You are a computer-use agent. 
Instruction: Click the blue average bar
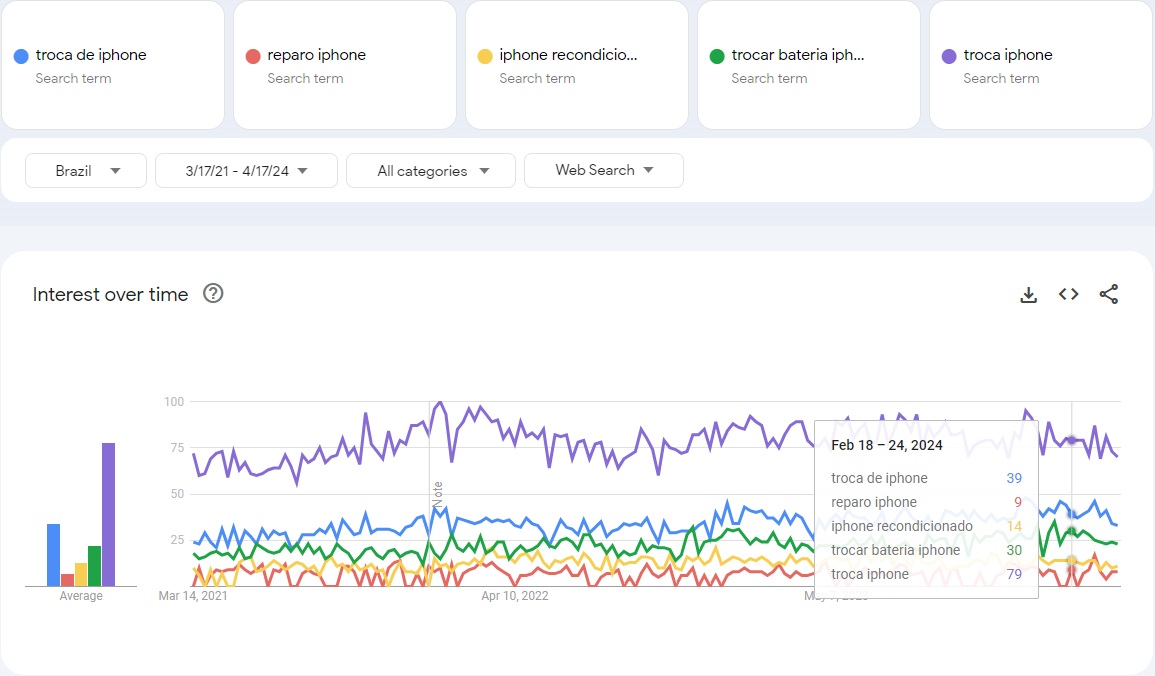tap(53, 555)
